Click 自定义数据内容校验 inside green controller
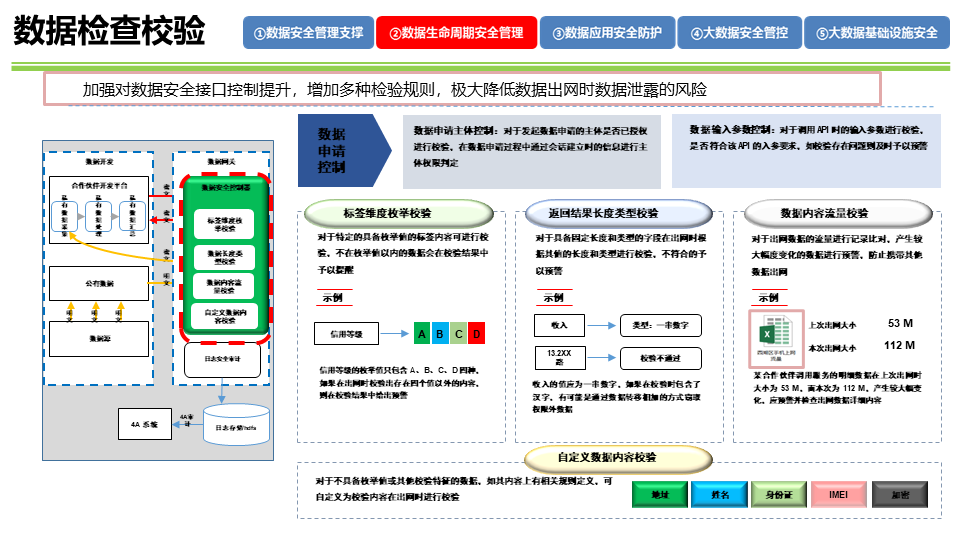The height and width of the screenshot is (540, 960). tap(224, 316)
